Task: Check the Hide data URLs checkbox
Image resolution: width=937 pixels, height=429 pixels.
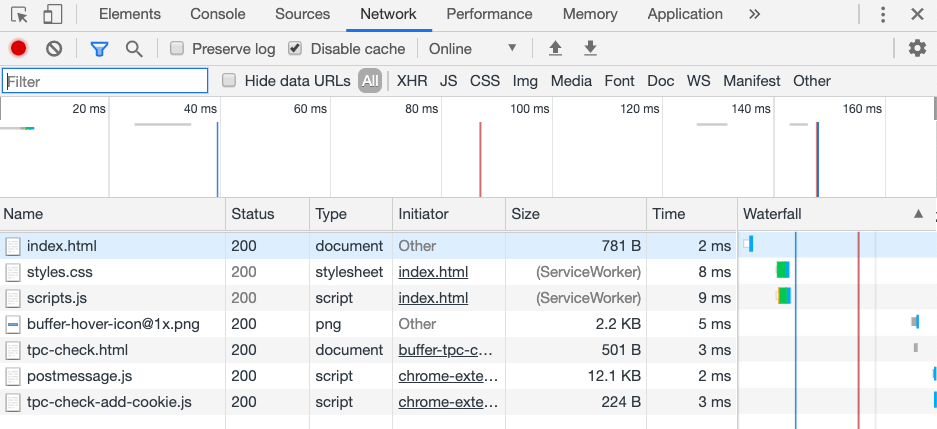Action: point(229,81)
